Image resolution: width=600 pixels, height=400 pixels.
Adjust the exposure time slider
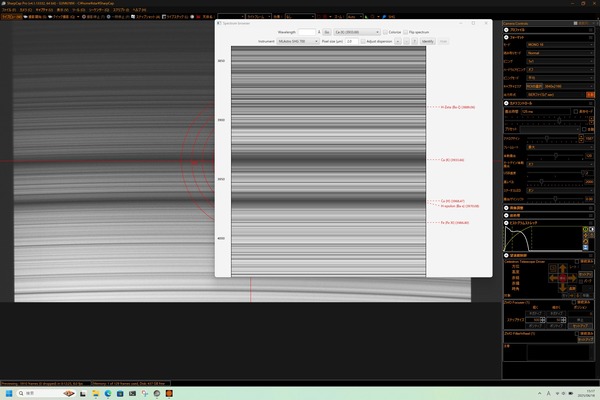point(559,121)
